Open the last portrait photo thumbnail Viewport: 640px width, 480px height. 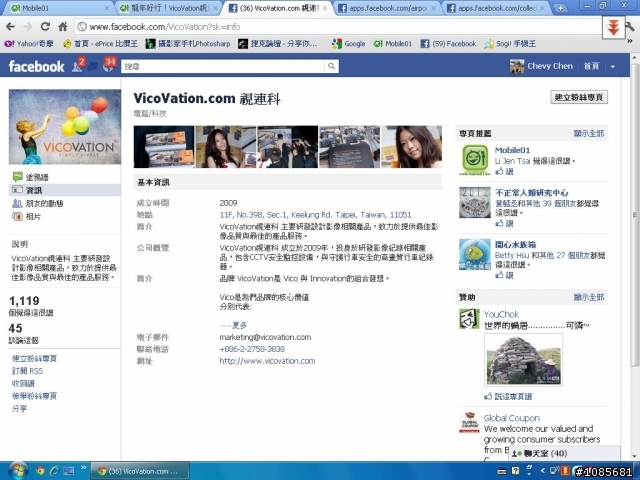(x=411, y=147)
